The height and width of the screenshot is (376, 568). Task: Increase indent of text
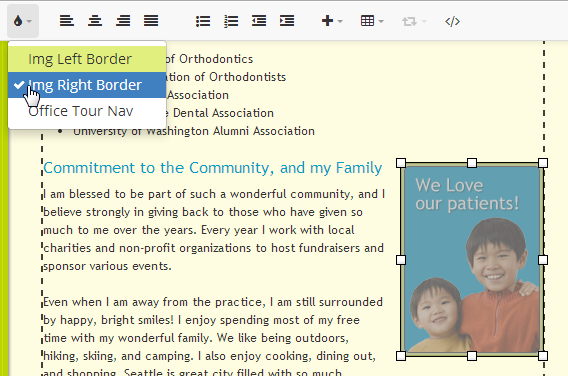(x=287, y=21)
